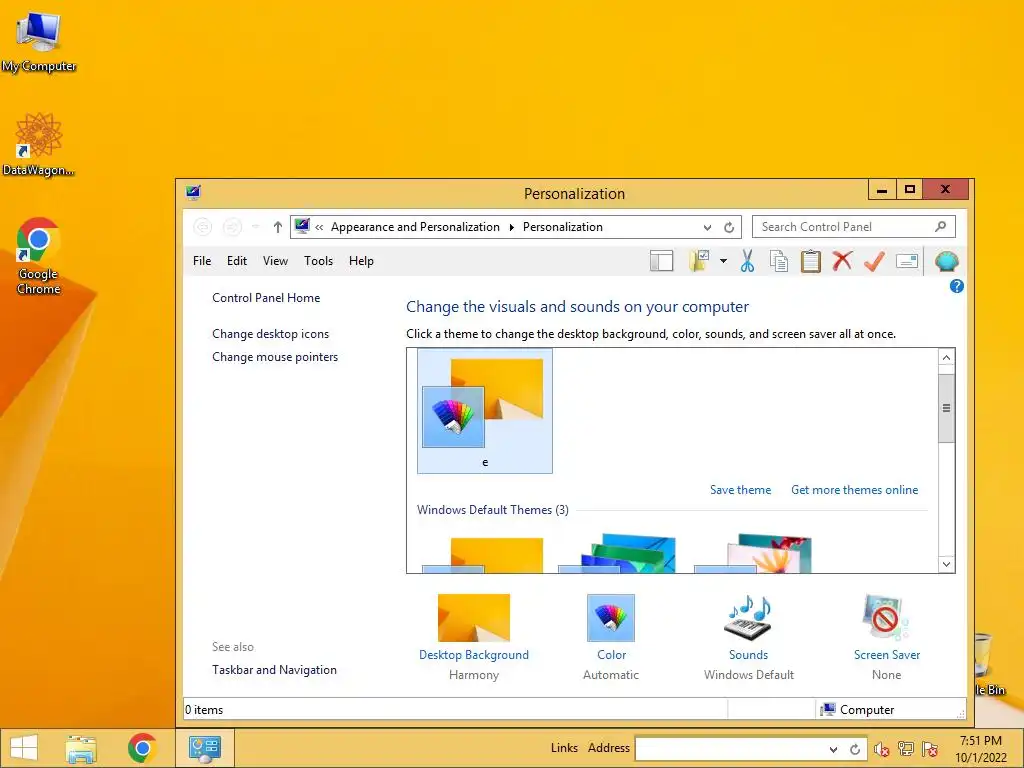The width and height of the screenshot is (1024, 768).
Task: Click the themes list scrollbar thumb
Action: [x=946, y=408]
